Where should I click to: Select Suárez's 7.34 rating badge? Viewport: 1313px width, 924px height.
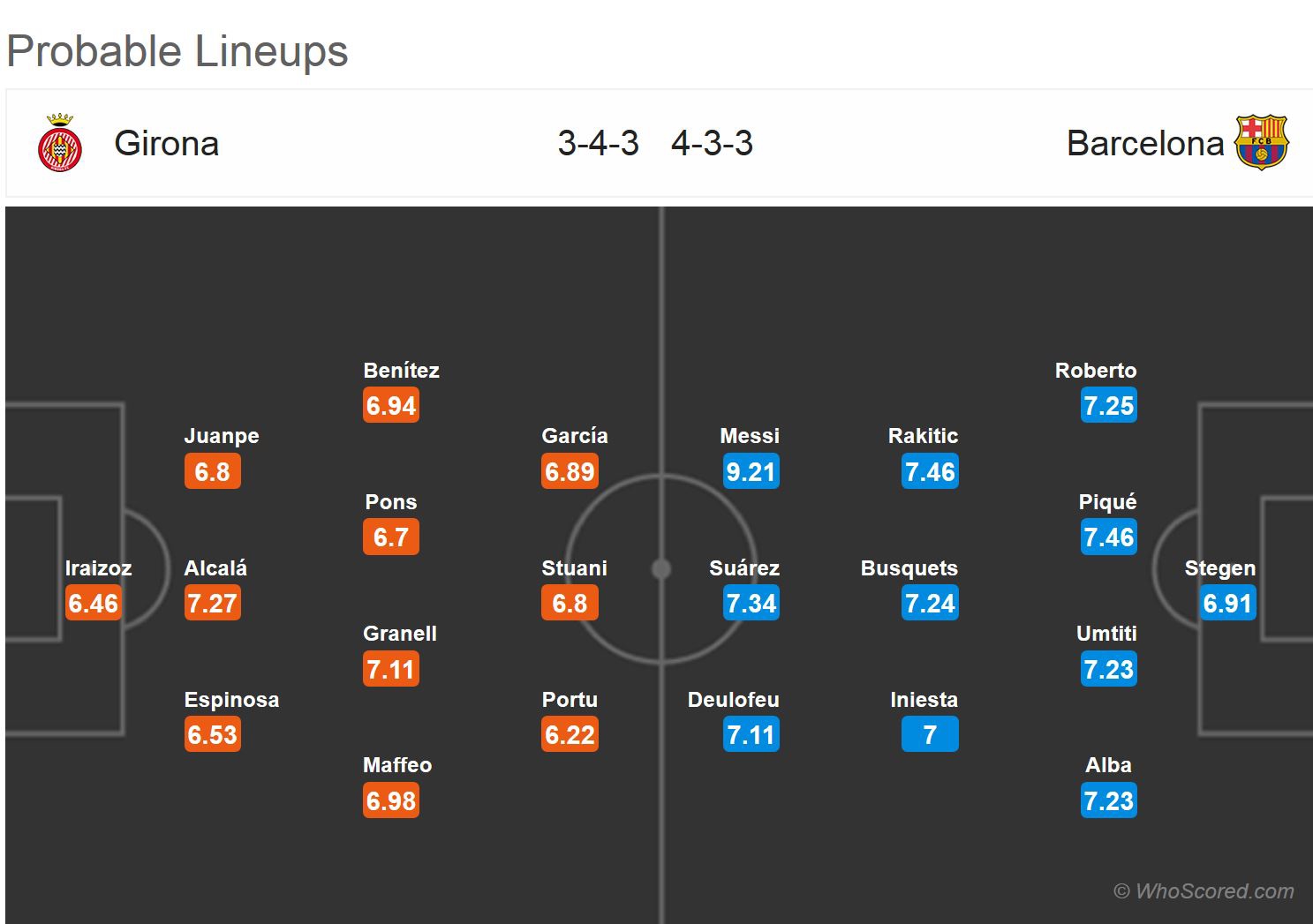(751, 604)
